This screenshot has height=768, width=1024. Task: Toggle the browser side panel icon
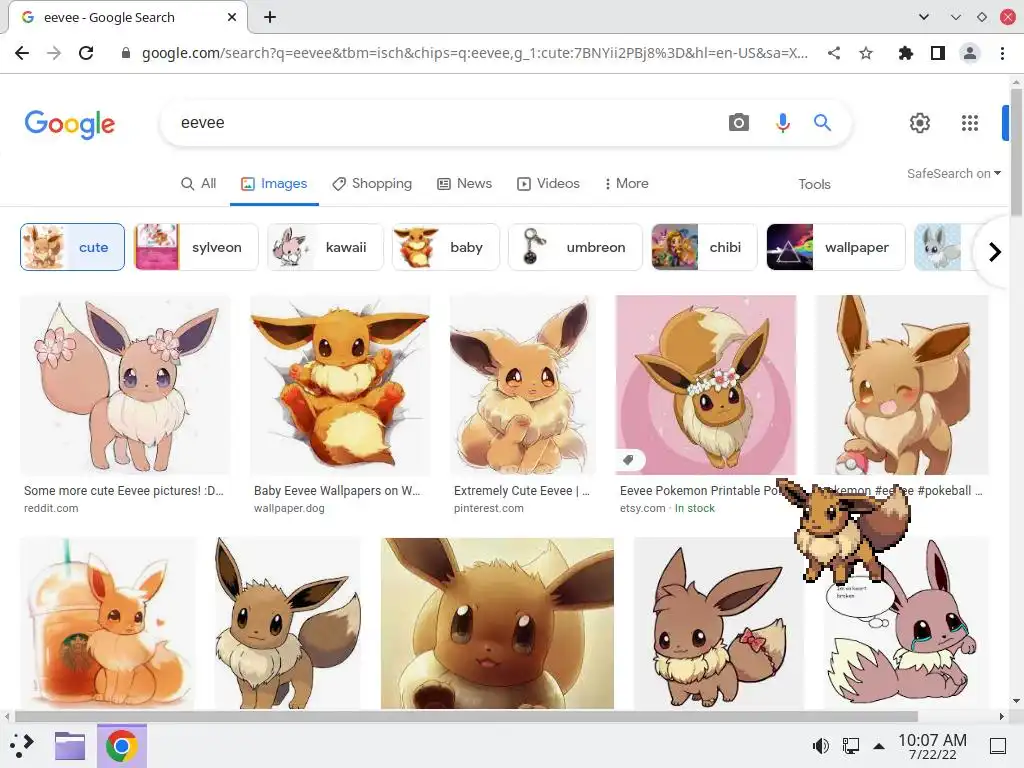click(938, 53)
